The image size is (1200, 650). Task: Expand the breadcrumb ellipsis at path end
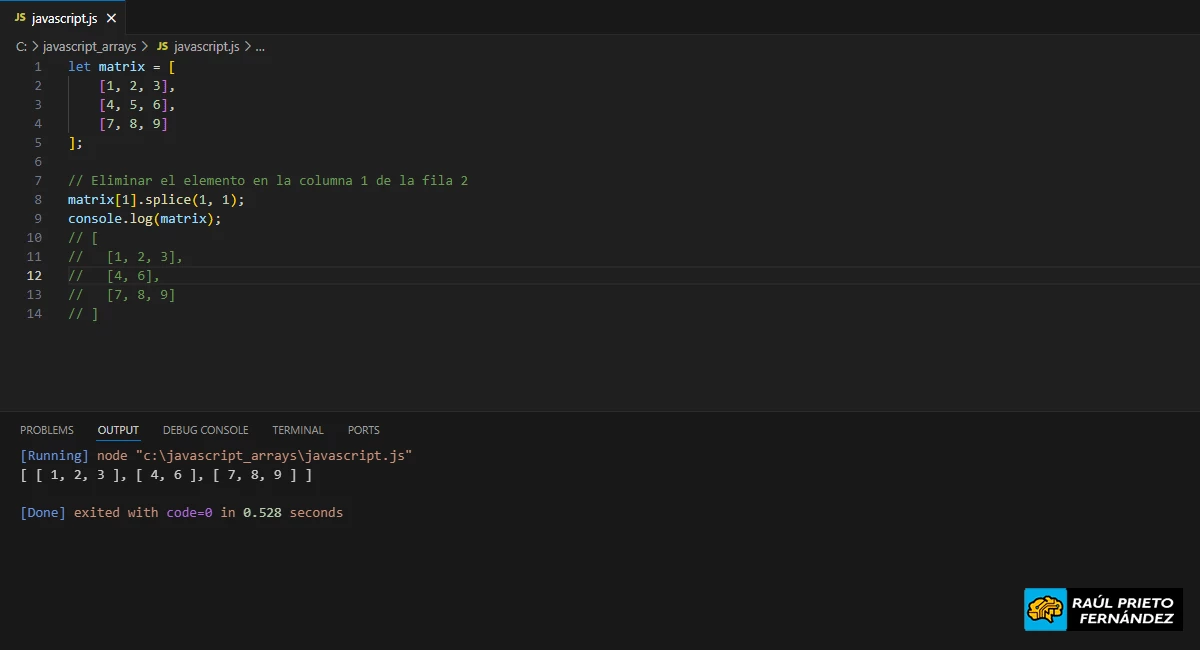tap(259, 46)
